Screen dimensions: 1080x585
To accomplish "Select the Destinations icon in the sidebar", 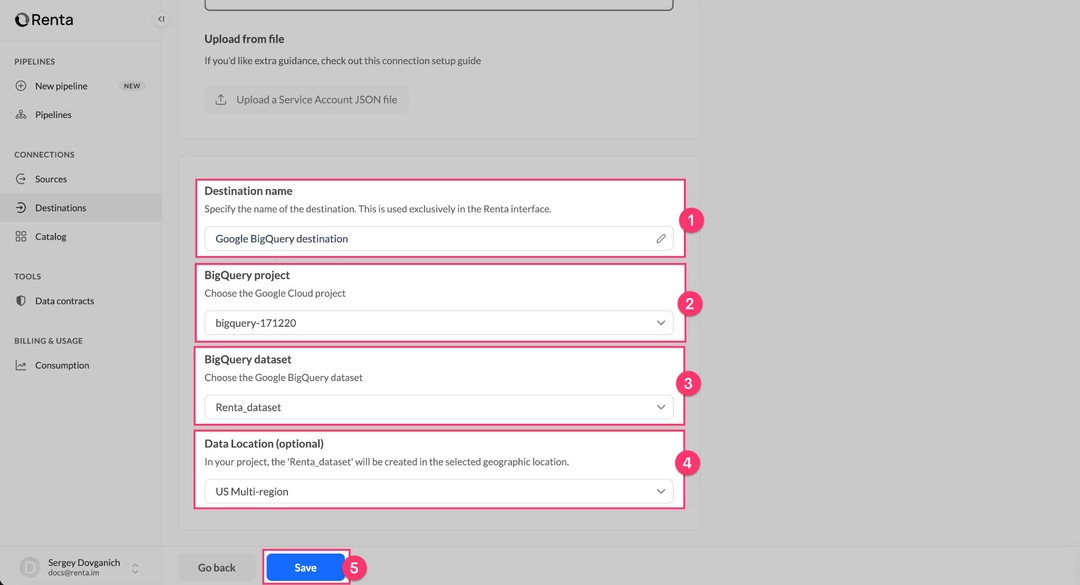I will click(x=22, y=207).
